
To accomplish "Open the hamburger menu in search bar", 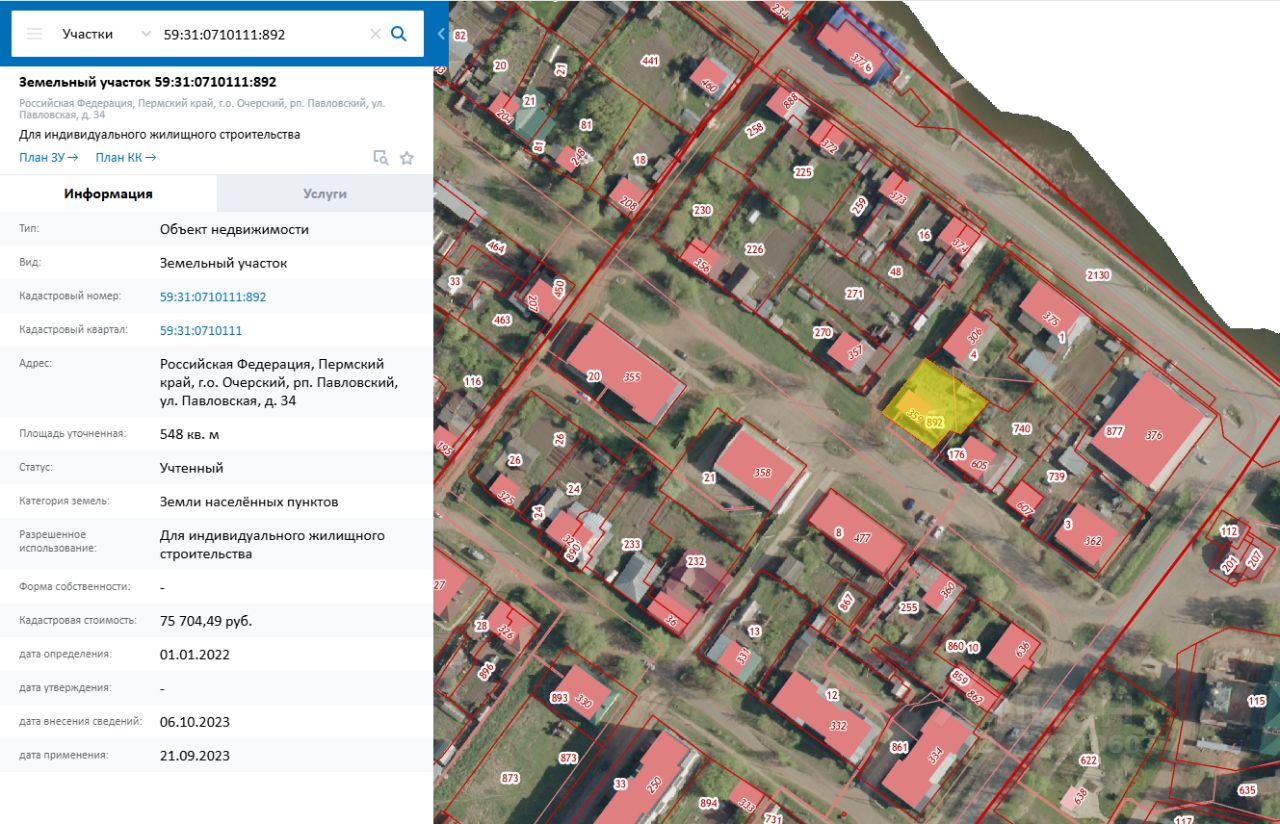I will coord(35,34).
